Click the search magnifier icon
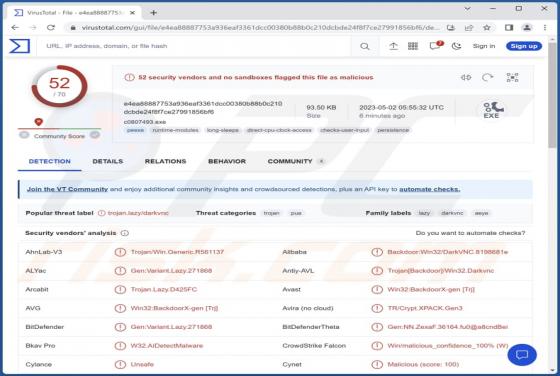 coord(365,46)
